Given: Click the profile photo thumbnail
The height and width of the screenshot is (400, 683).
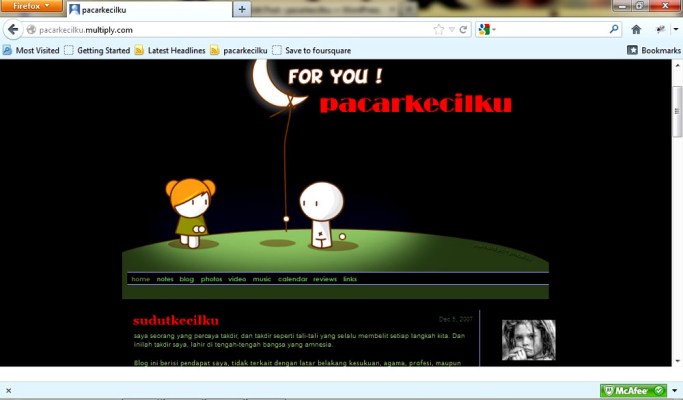Looking at the screenshot, I should (x=528, y=340).
